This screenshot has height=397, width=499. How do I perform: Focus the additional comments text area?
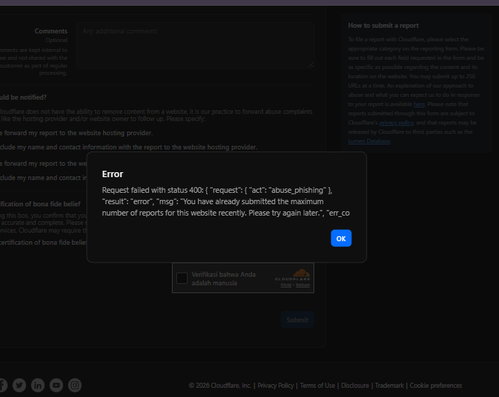pos(195,45)
